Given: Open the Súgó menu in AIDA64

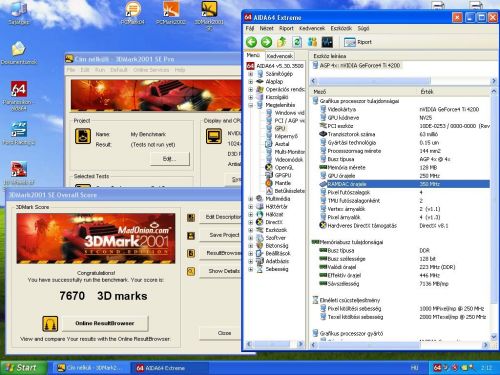Looking at the screenshot, I should [x=363, y=28].
